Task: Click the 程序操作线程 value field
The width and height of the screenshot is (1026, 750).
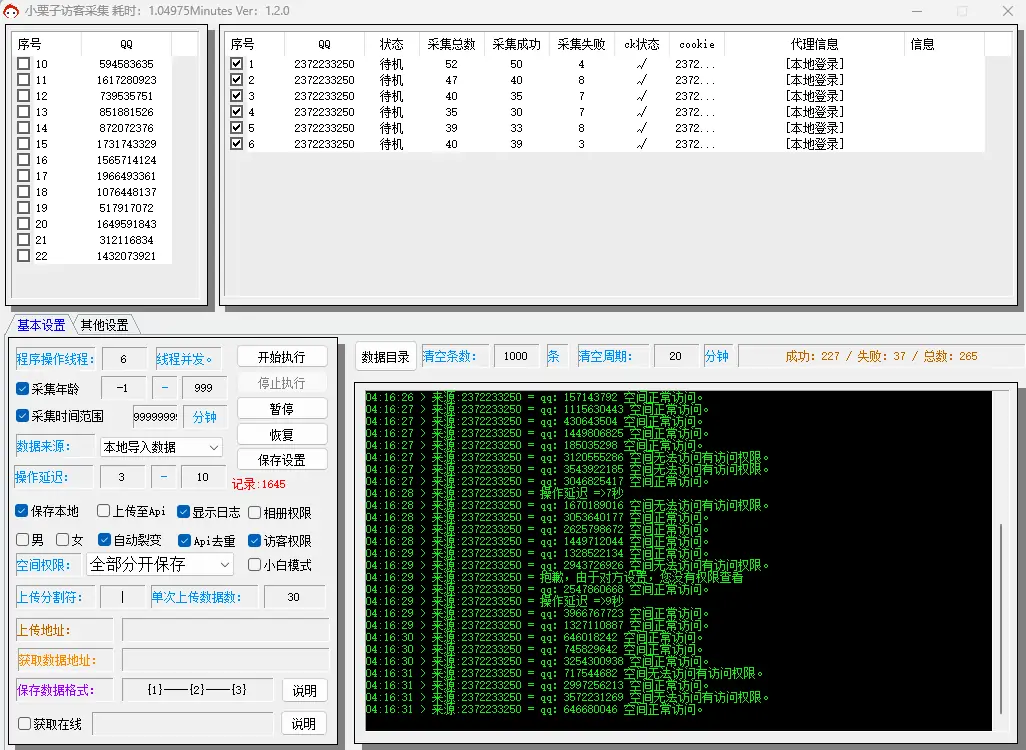Action: pyautogui.click(x=124, y=359)
